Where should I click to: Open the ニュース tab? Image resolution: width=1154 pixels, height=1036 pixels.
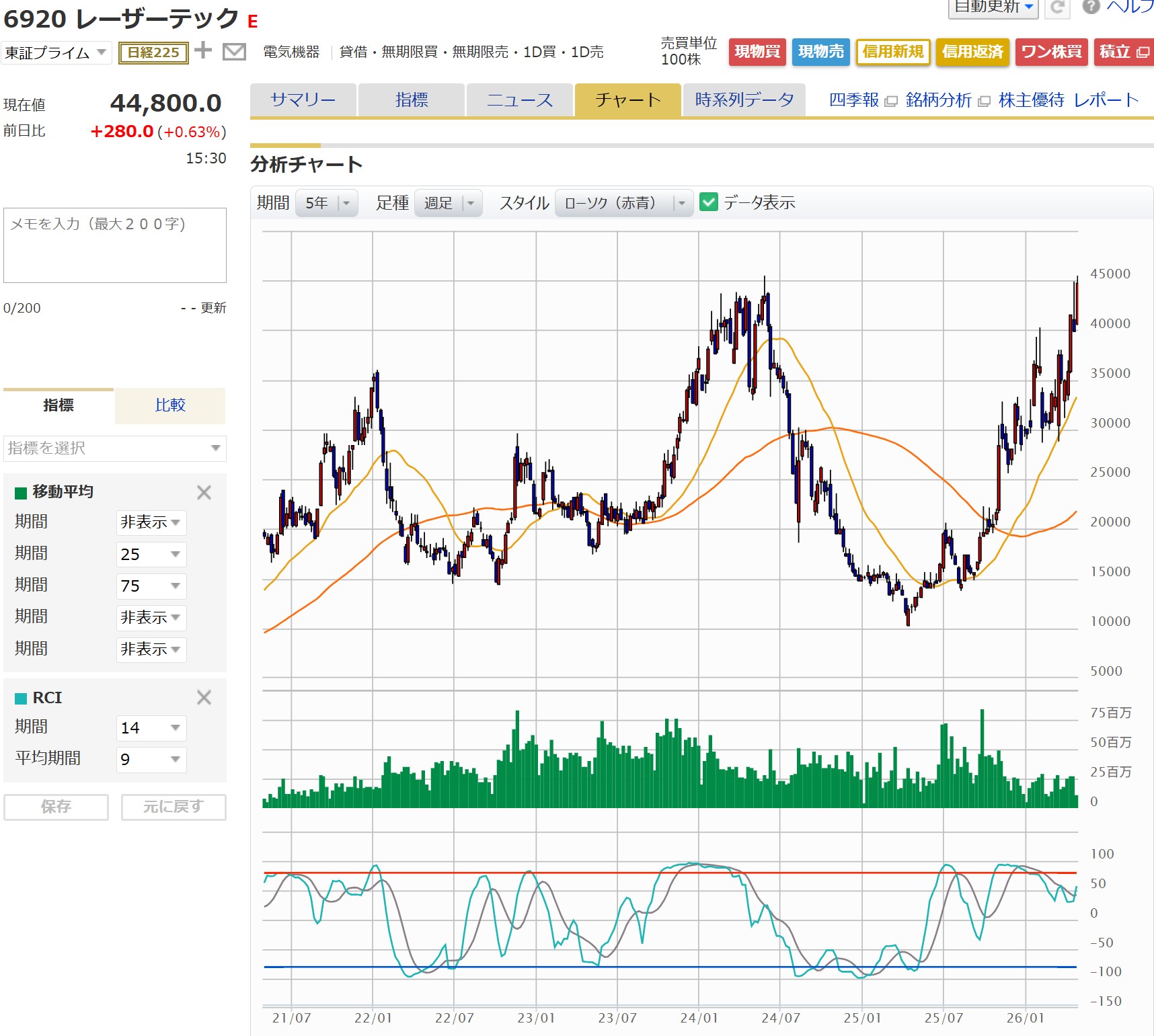pyautogui.click(x=519, y=100)
